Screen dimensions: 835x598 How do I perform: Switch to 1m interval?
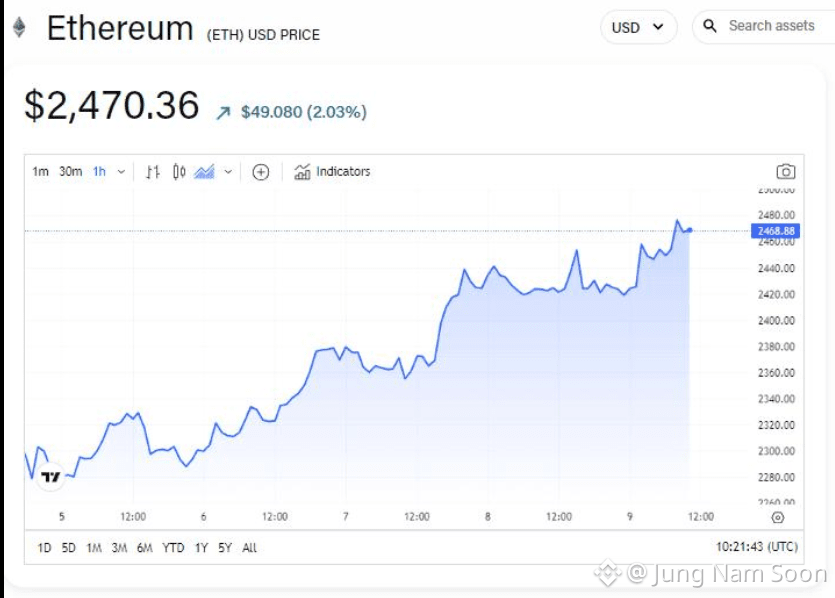coord(40,171)
